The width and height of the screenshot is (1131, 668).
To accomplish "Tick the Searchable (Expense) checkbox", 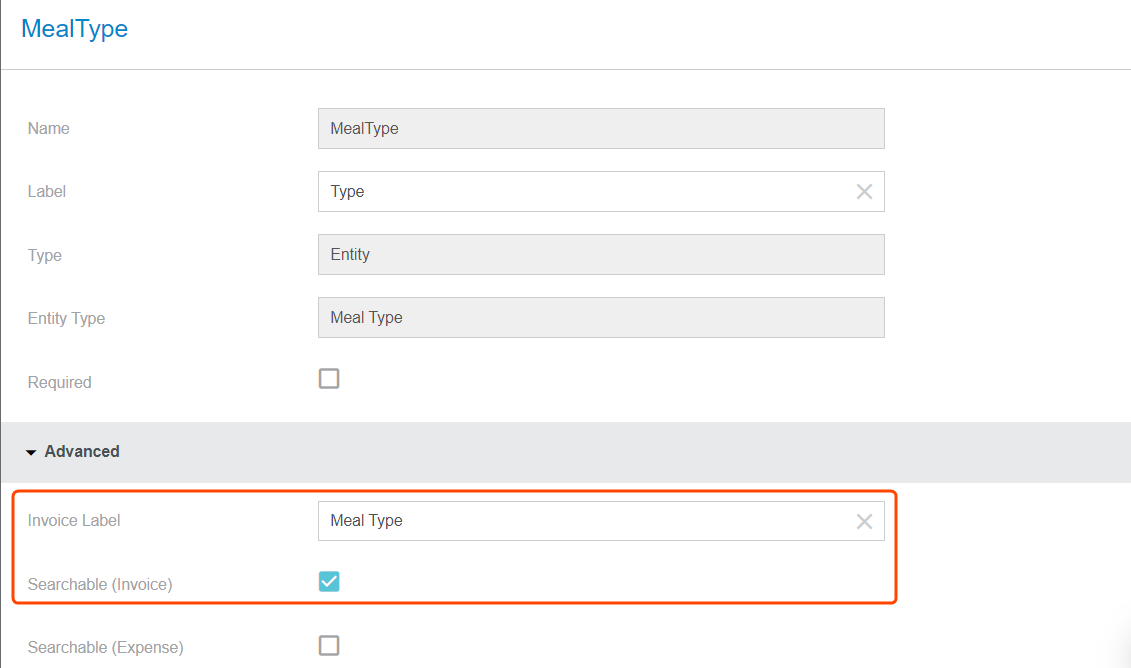I will click(329, 646).
